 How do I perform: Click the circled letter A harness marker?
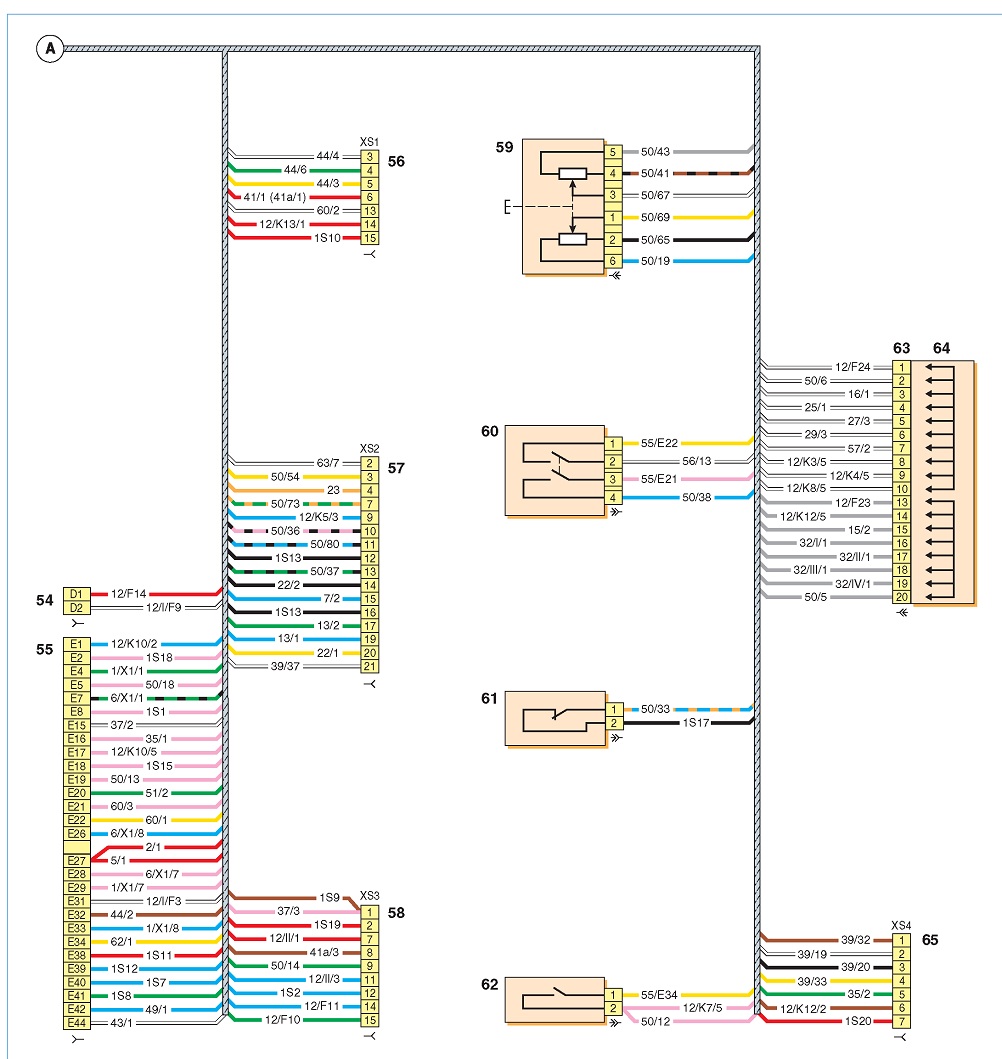point(49,49)
